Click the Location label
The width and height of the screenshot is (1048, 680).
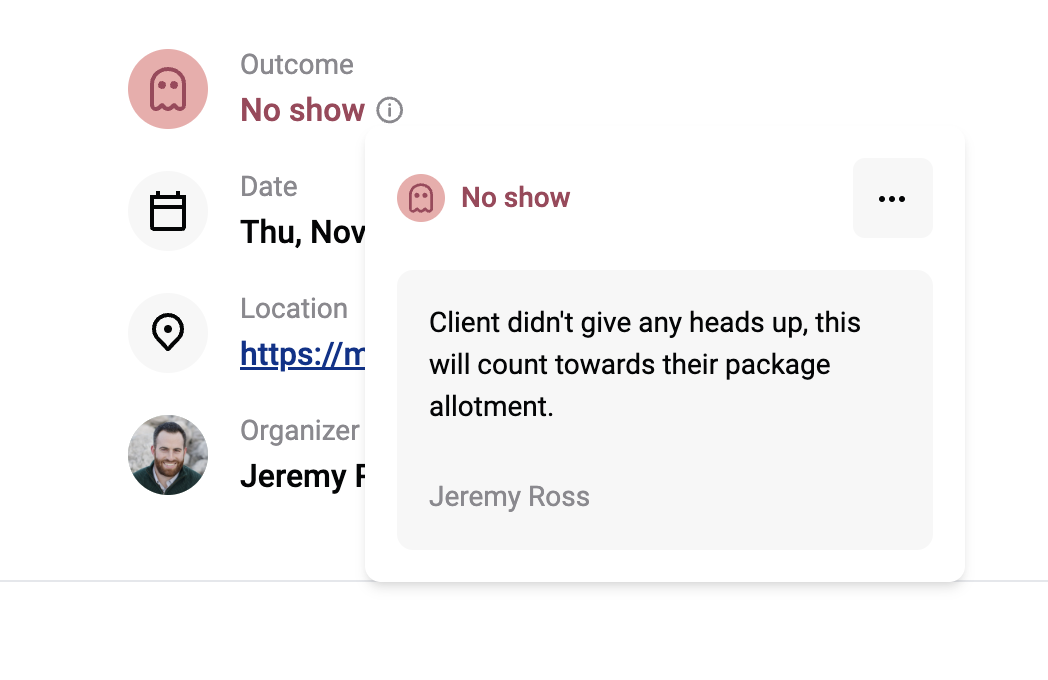click(x=294, y=309)
